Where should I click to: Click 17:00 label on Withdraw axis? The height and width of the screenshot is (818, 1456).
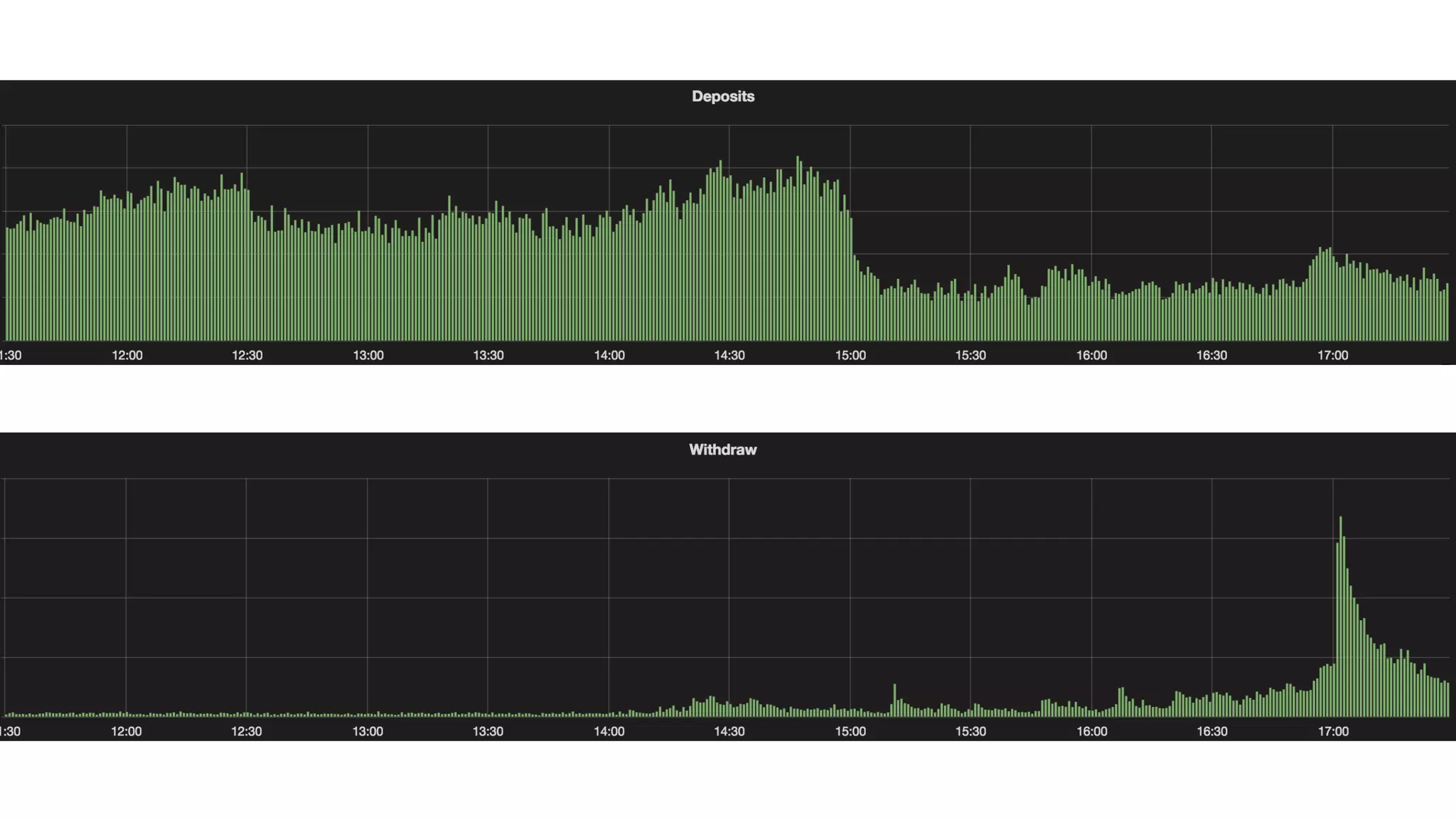[1333, 731]
